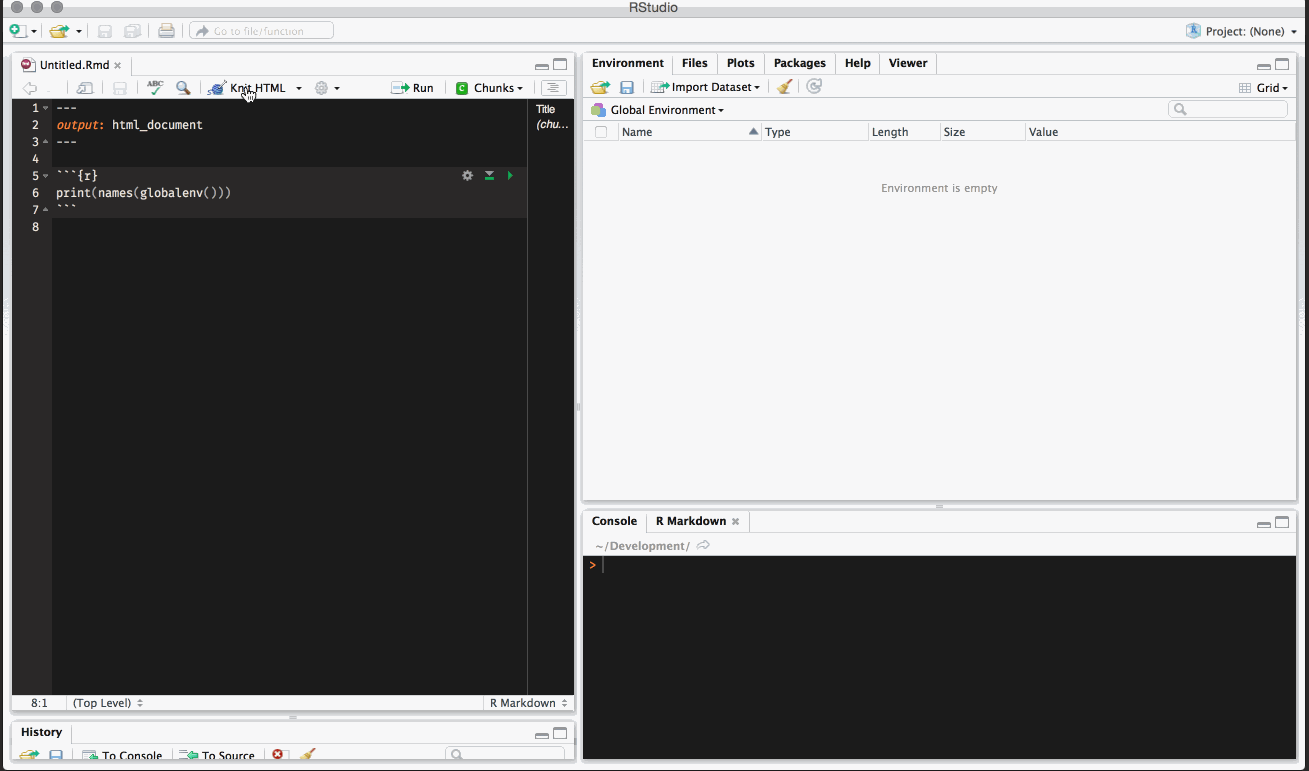1309x771 pixels.
Task: Open chunk options via the gear icon
Action: click(x=466, y=175)
